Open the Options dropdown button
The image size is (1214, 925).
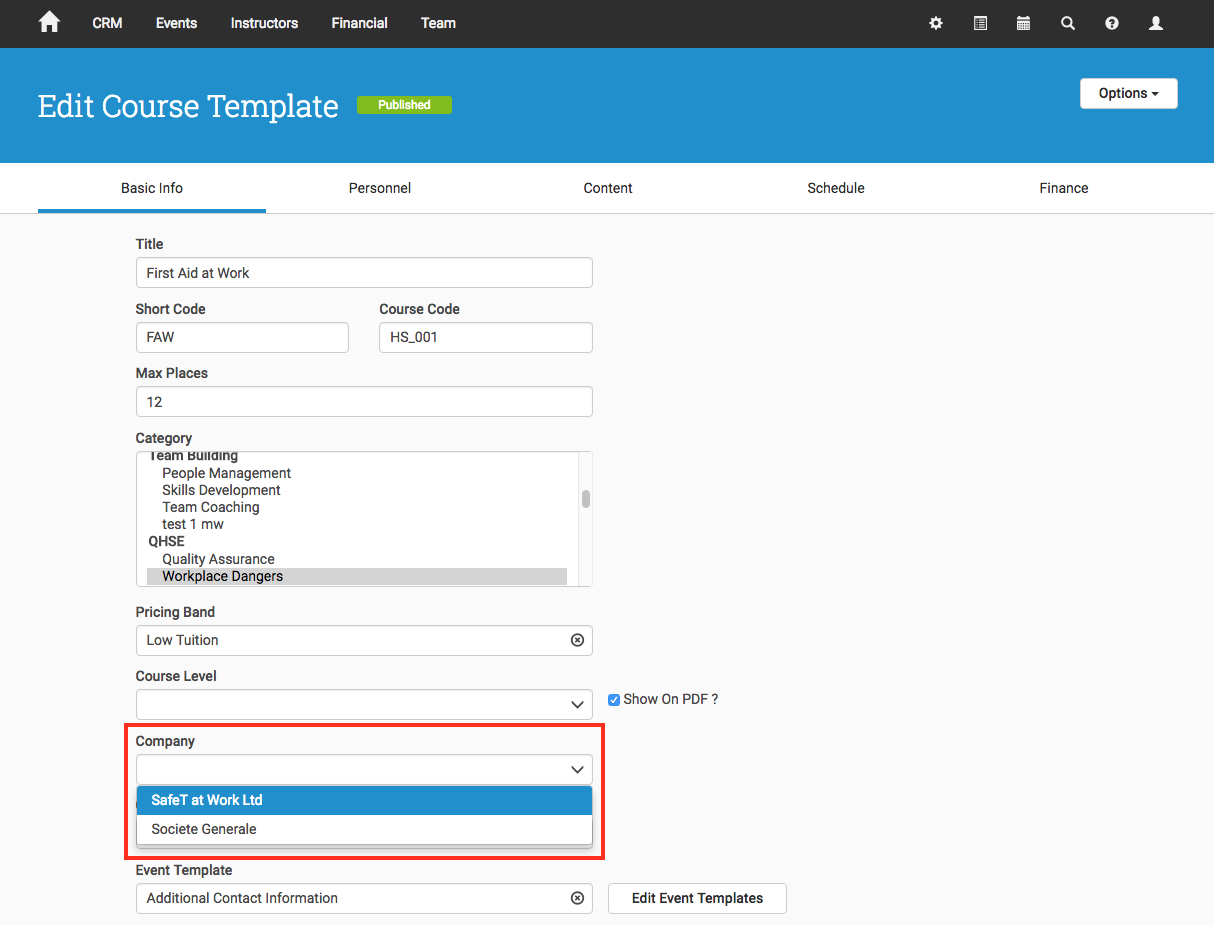[1129, 93]
